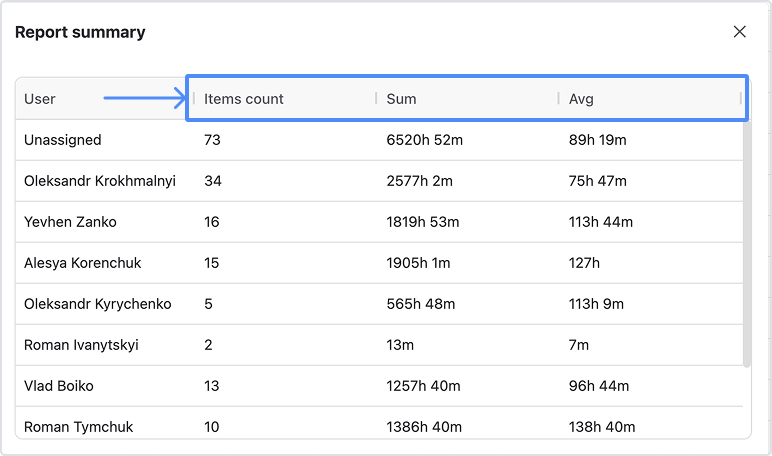Click Oleksandr Krokhmalnyi's name cell
The image size is (772, 456).
[100, 181]
